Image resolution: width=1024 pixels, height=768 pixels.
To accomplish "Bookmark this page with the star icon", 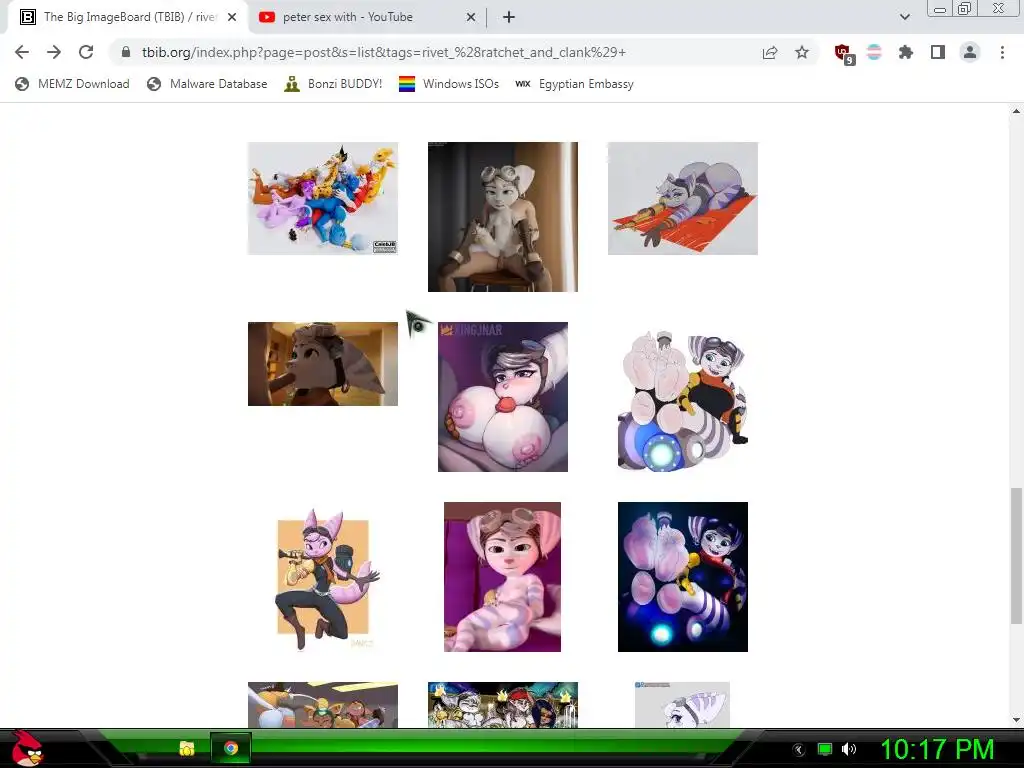I will [x=802, y=52].
